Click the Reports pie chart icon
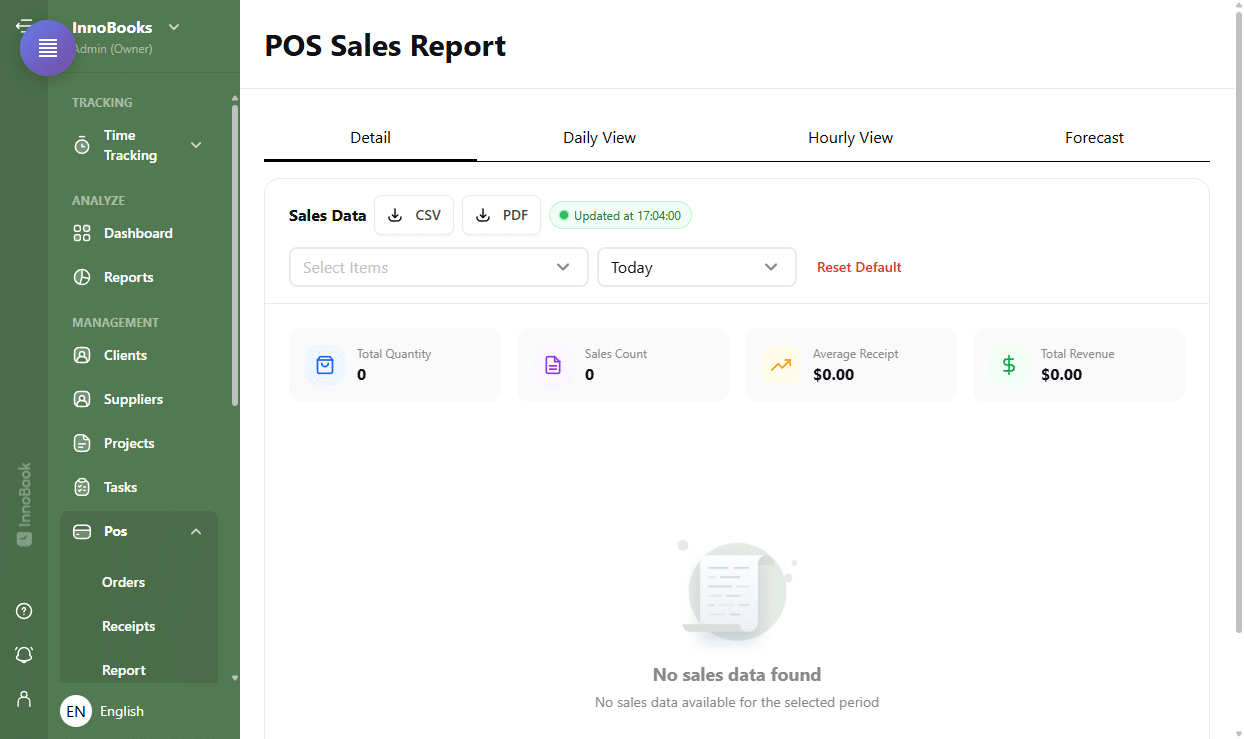The image size is (1244, 739). tap(82, 277)
